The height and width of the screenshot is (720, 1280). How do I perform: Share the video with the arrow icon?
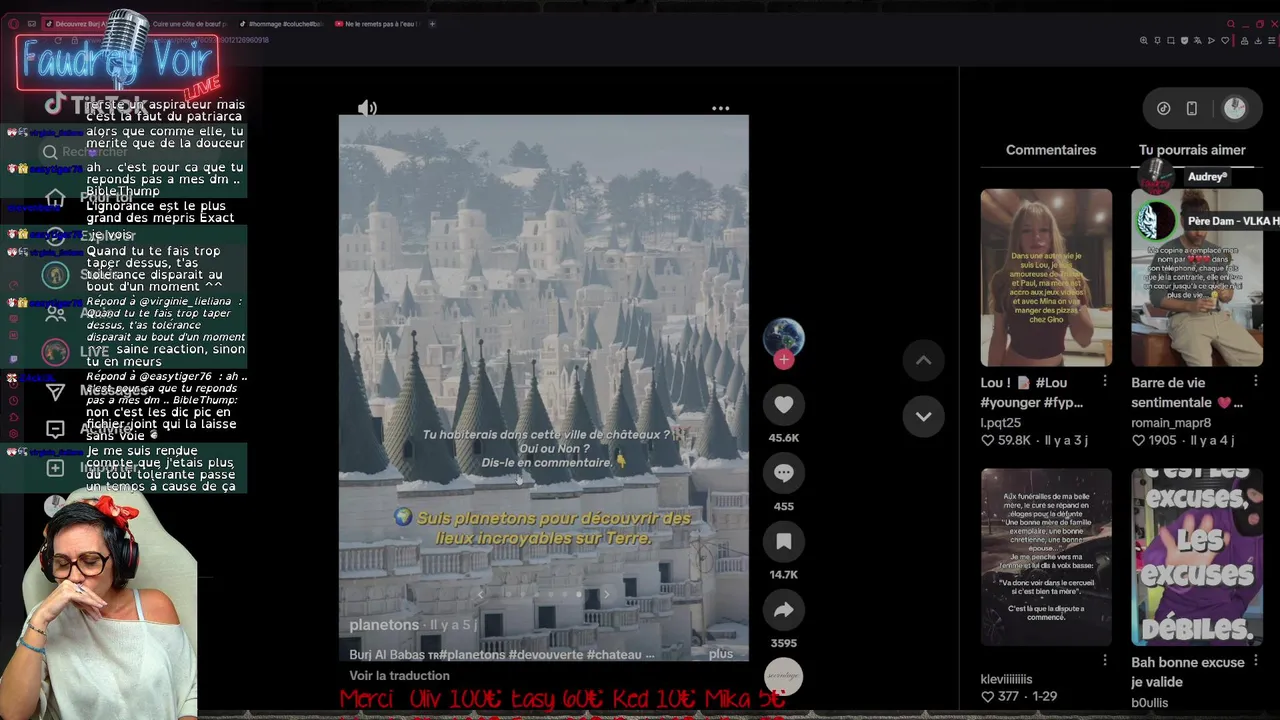(x=784, y=609)
